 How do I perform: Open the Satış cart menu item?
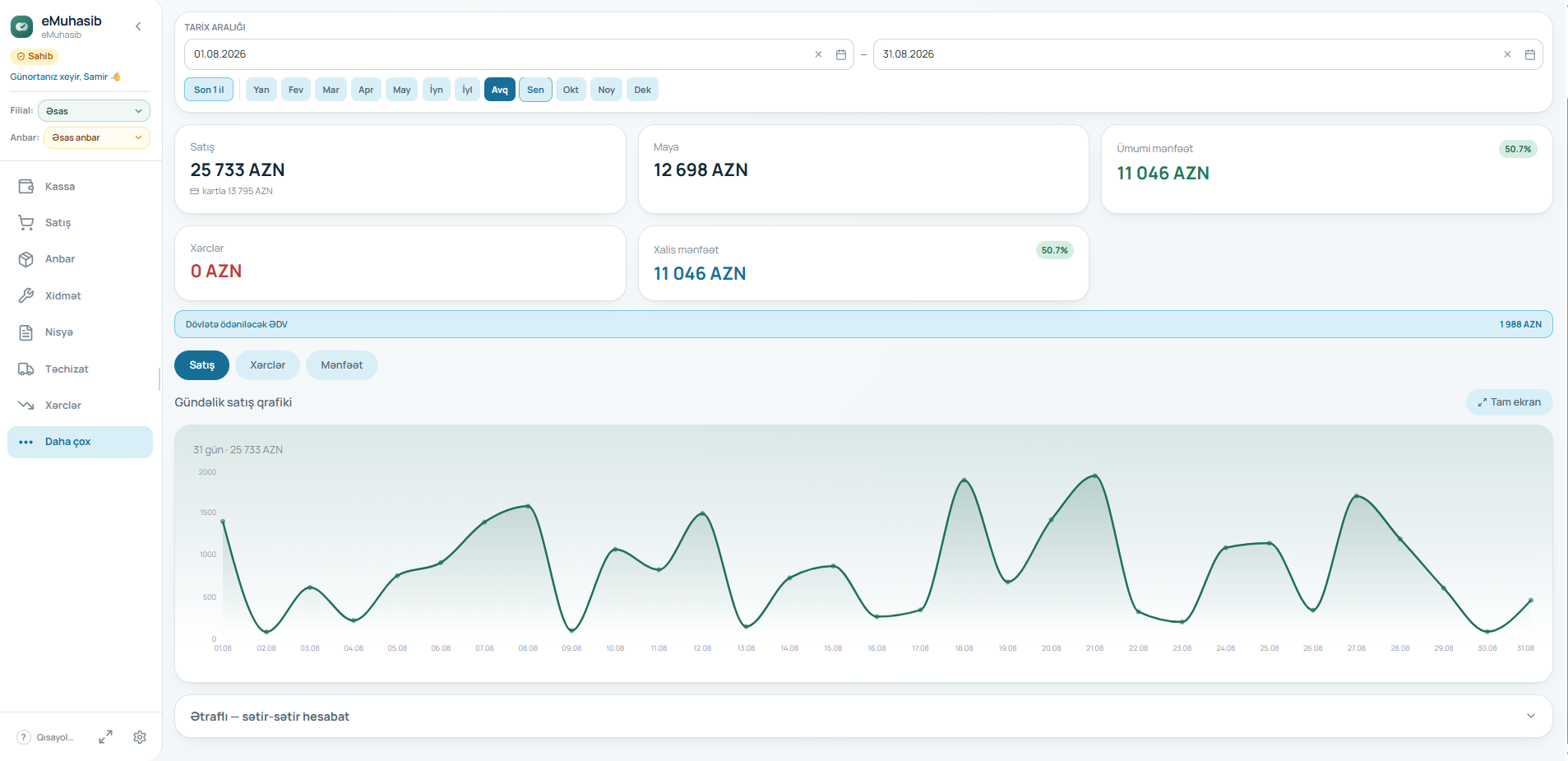tap(80, 223)
